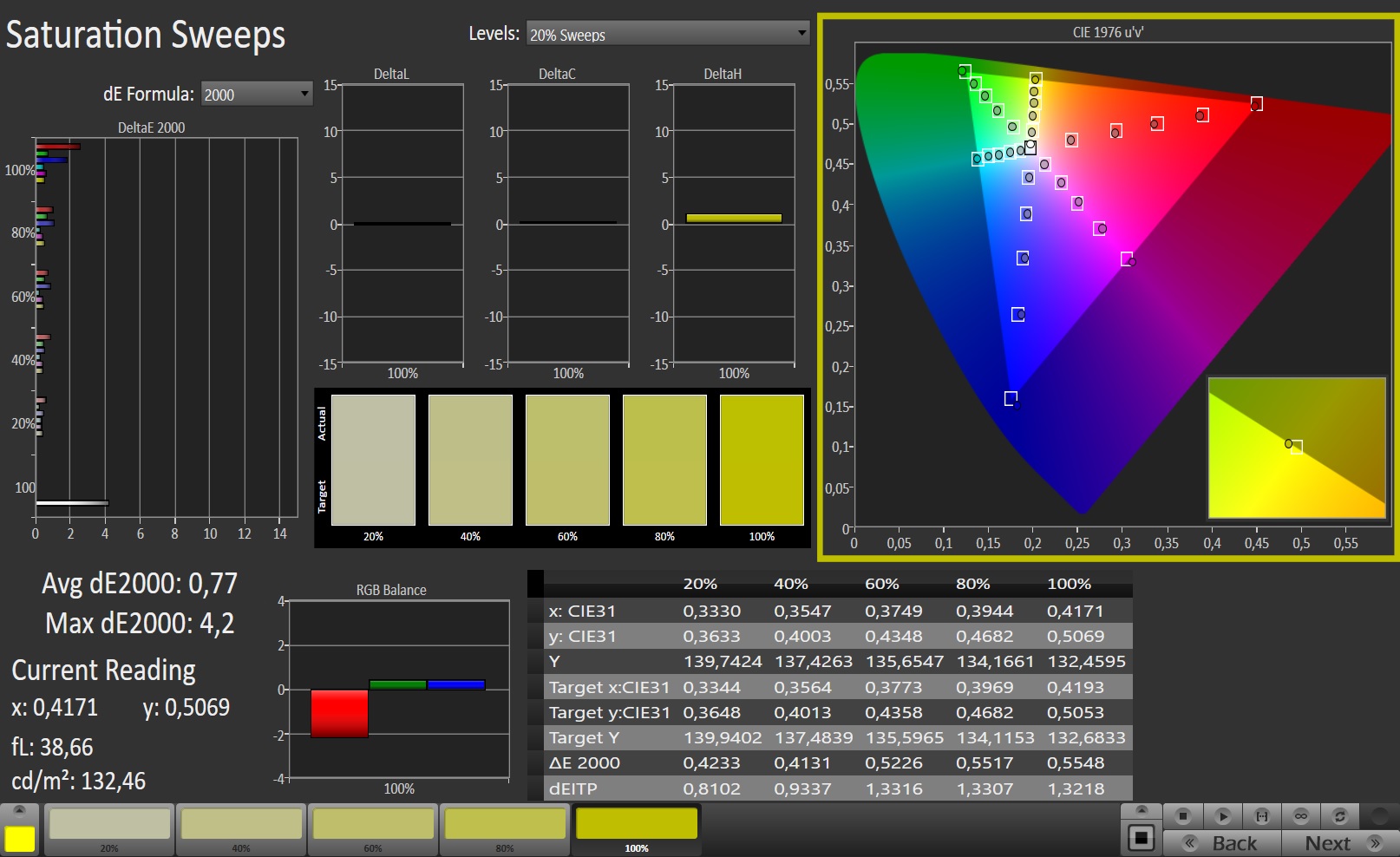Select the 80% saturation swatch in bottom strip
Viewport: 1400px width, 857px height.
(x=505, y=825)
